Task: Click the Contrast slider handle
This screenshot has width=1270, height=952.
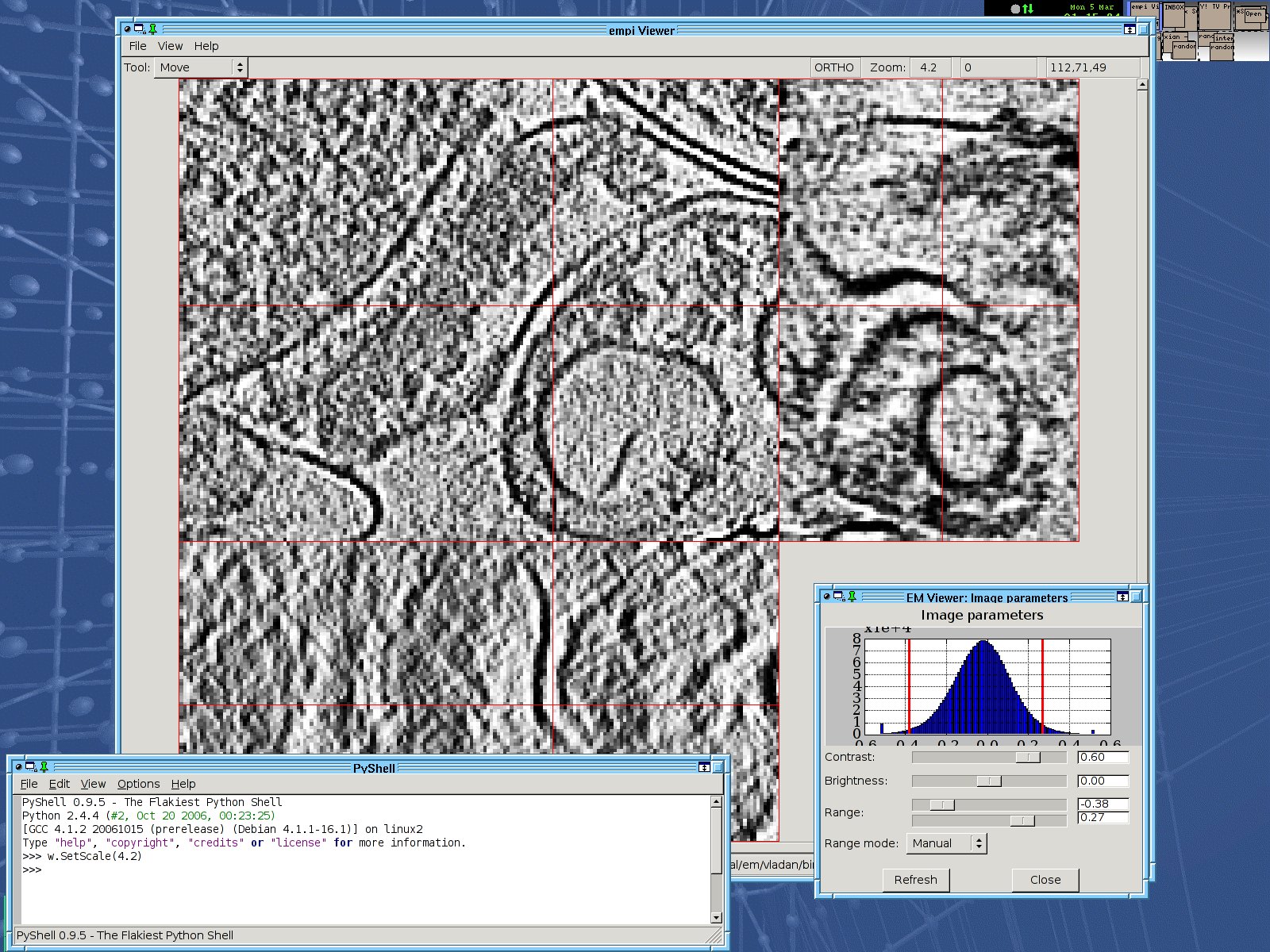Action: click(x=1028, y=758)
